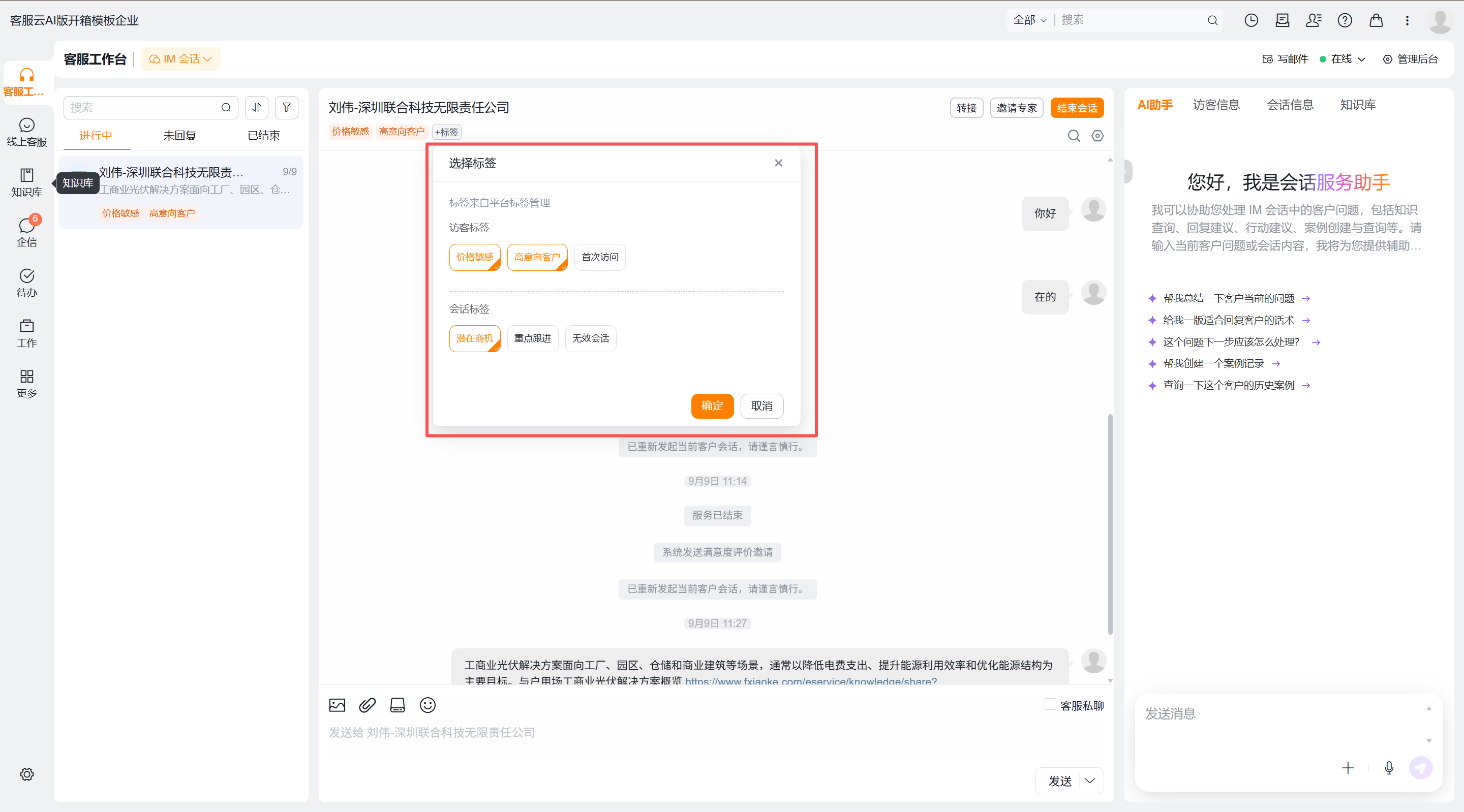The height and width of the screenshot is (812, 1464).
Task: Check the 客服私聊 checkbox
Action: (1050, 705)
